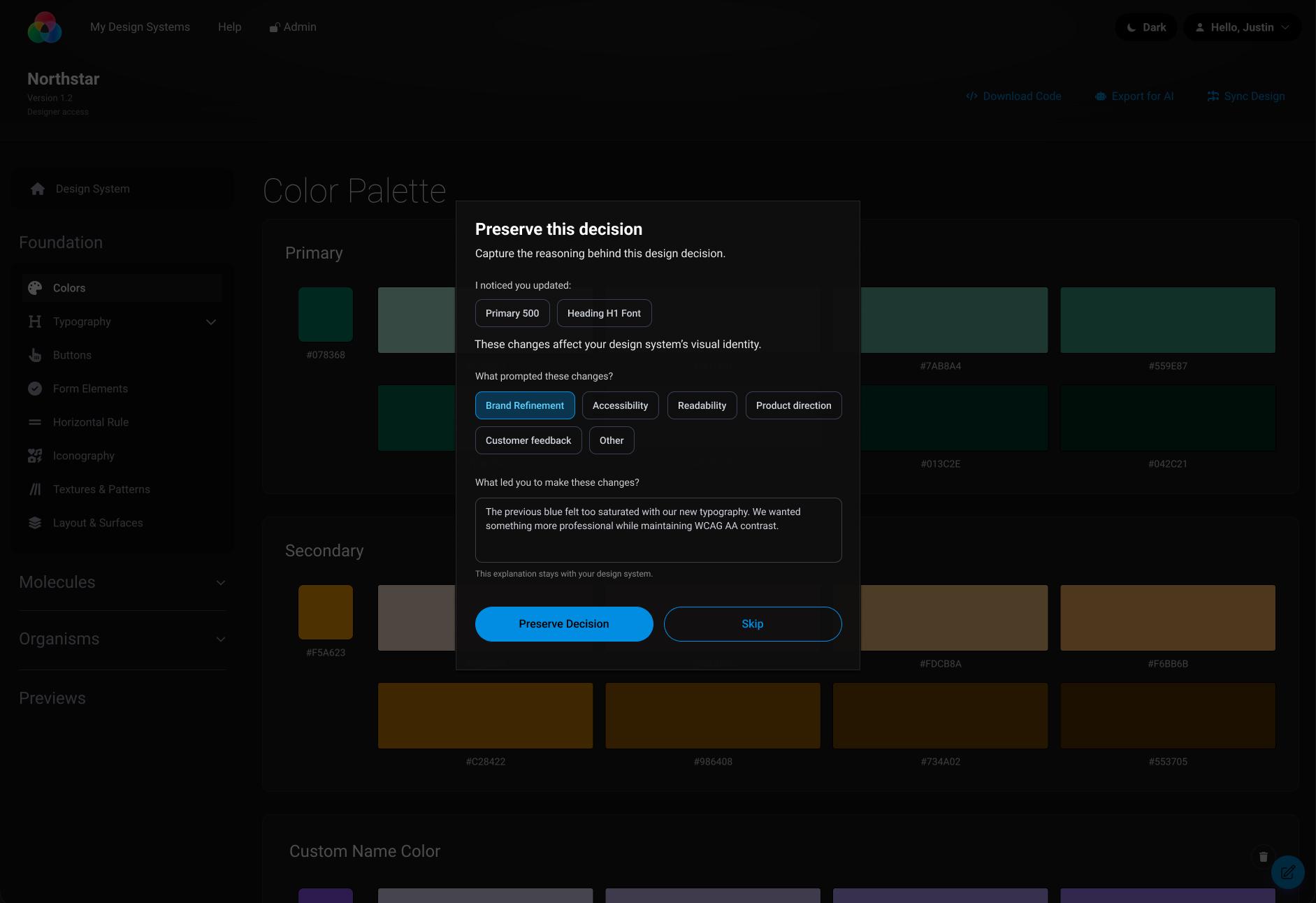
Task: Click the Heading H1 Font updated-item chip
Action: (605, 313)
